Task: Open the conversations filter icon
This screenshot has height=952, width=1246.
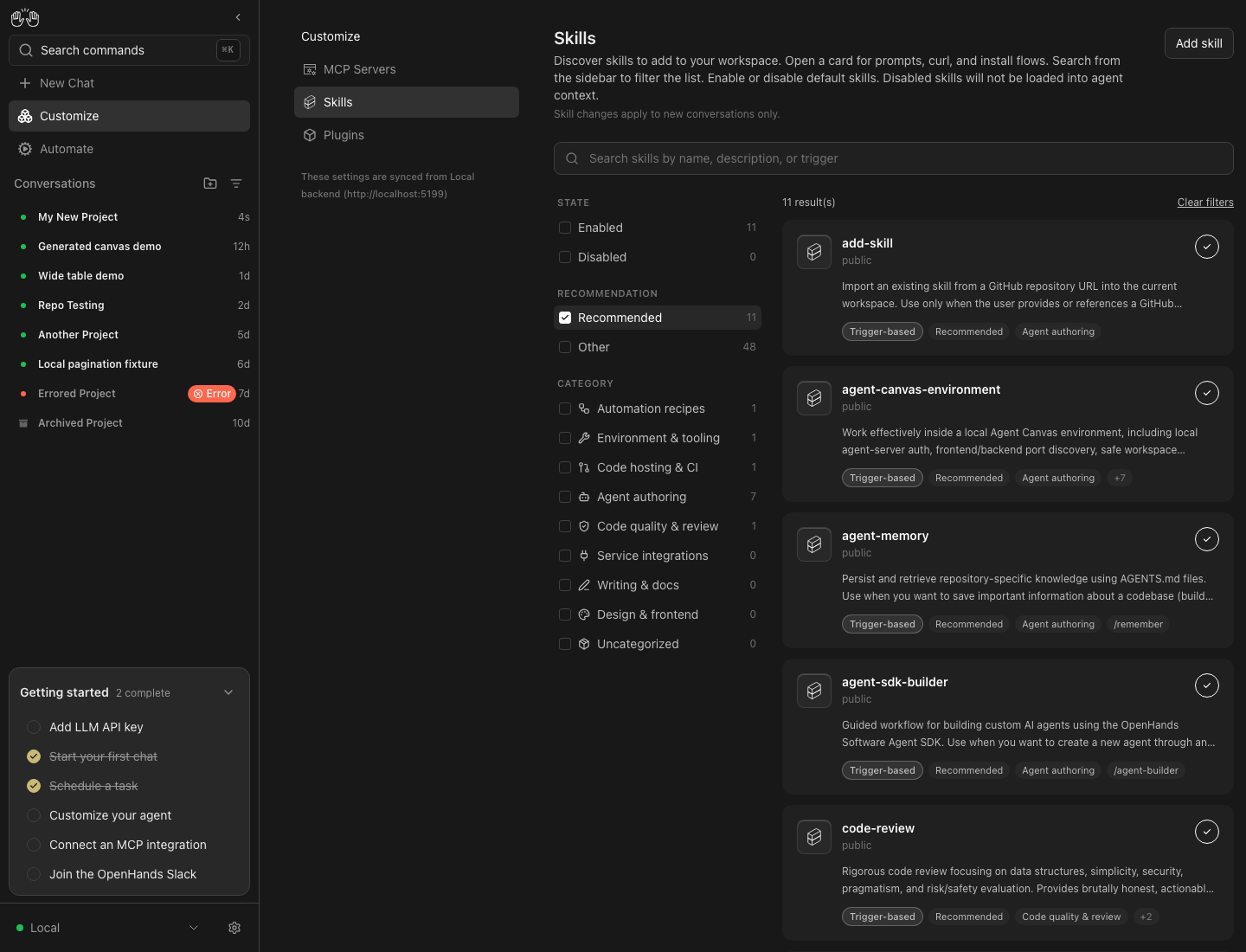Action: point(236,183)
